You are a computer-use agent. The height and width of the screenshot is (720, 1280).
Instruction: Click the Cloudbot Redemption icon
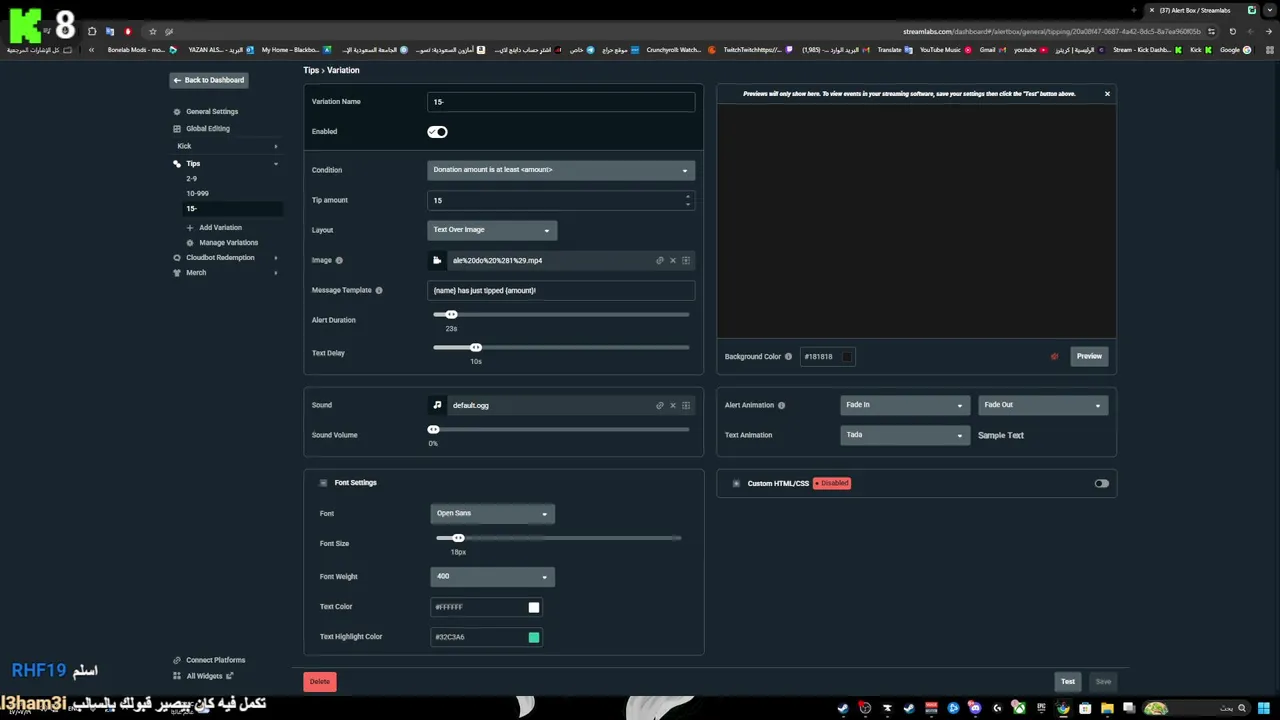coord(177,258)
